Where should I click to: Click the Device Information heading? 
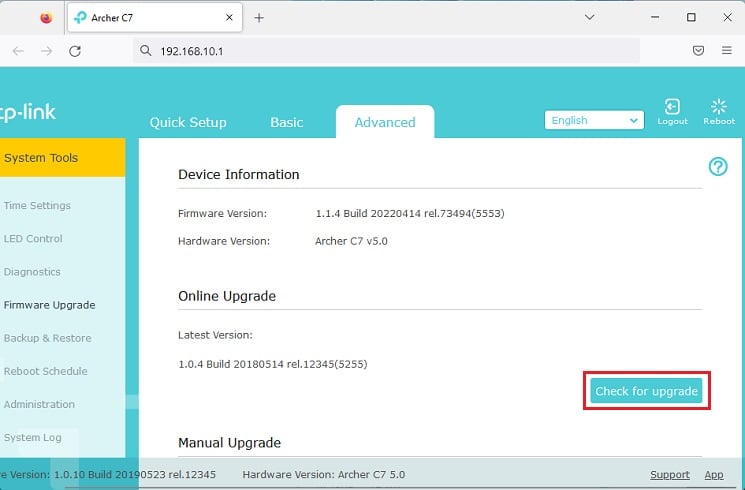tap(239, 174)
